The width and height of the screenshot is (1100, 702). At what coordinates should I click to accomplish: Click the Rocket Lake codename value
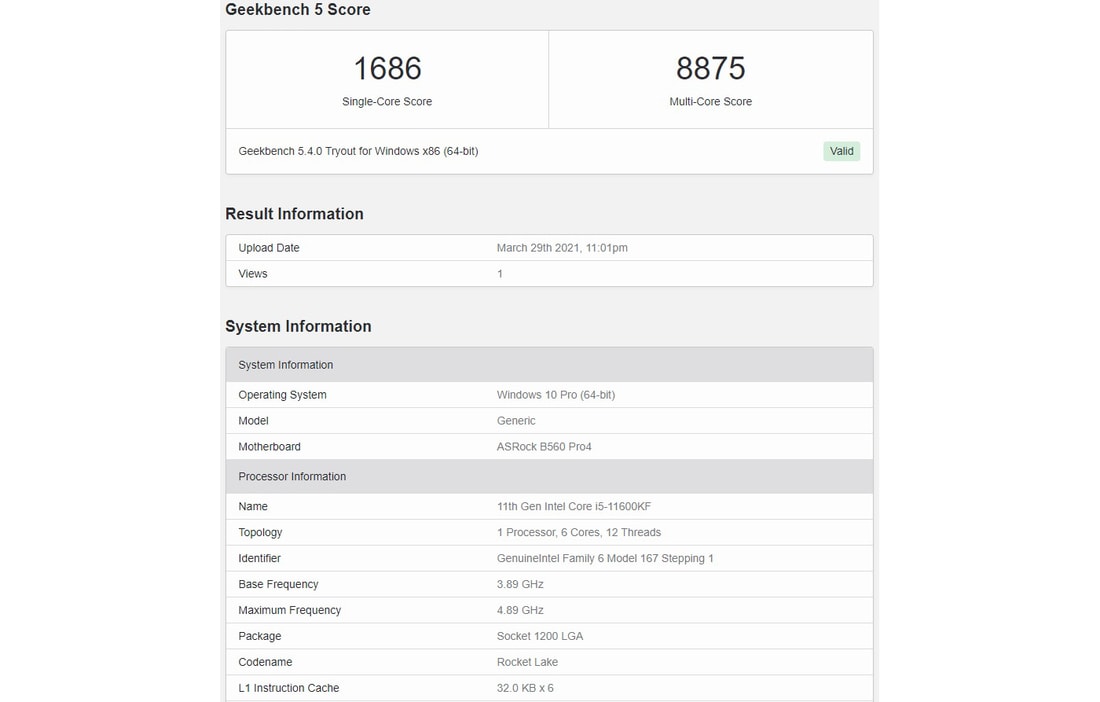coord(528,663)
